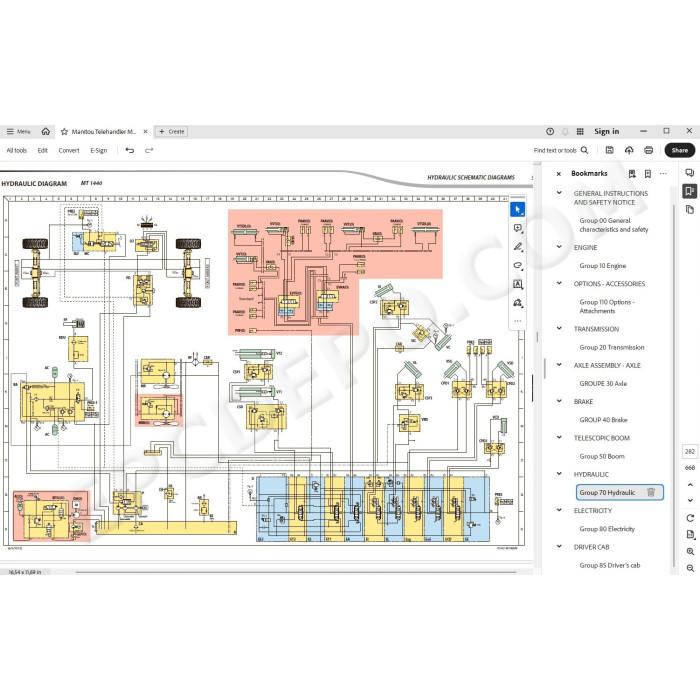Collapse the ELECTRICITY bookmark section

pyautogui.click(x=559, y=510)
